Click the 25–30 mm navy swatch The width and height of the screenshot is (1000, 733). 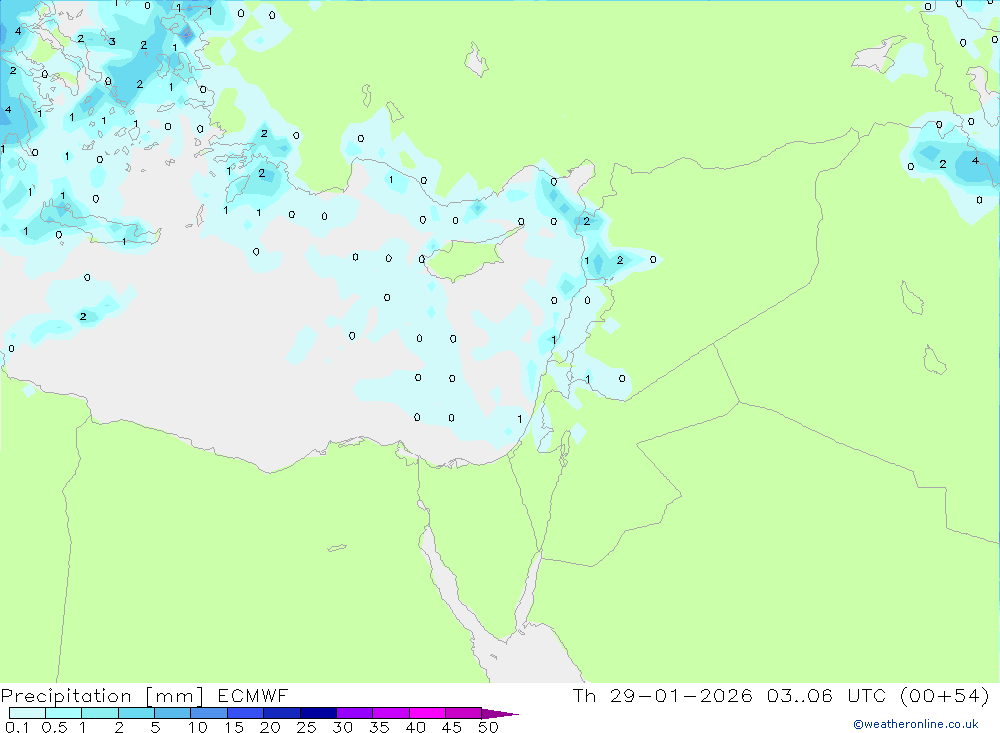(318, 713)
